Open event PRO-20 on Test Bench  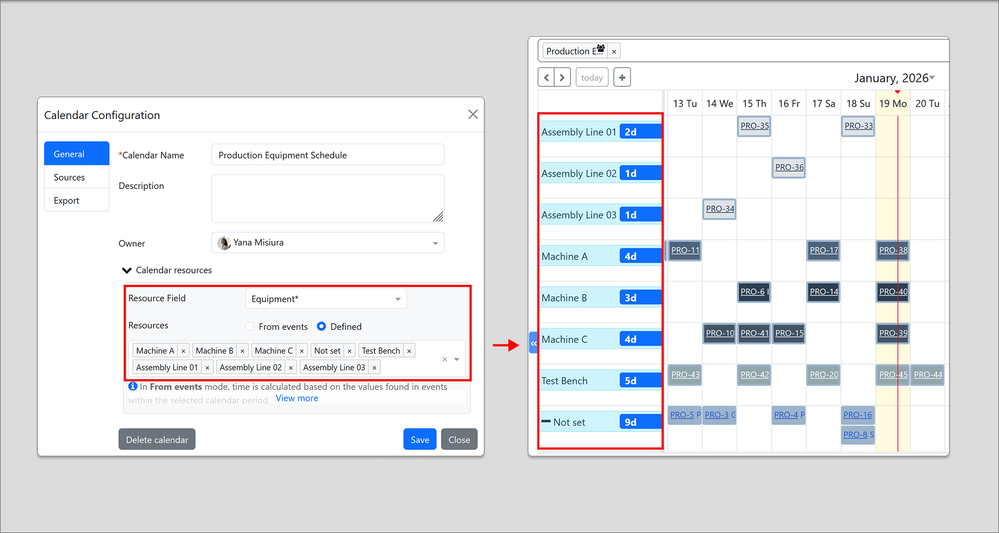coord(823,374)
